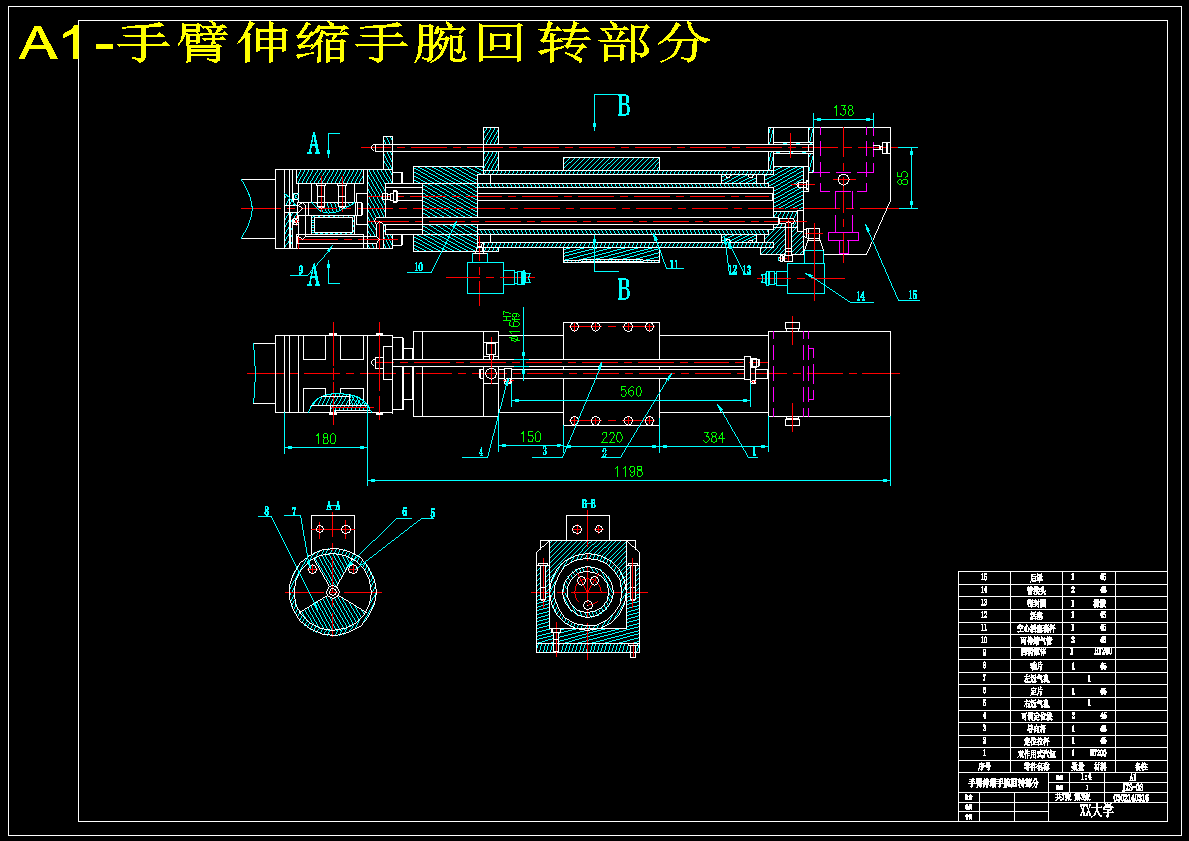Click the 220 dimension text
This screenshot has width=1189, height=841.
(611, 438)
